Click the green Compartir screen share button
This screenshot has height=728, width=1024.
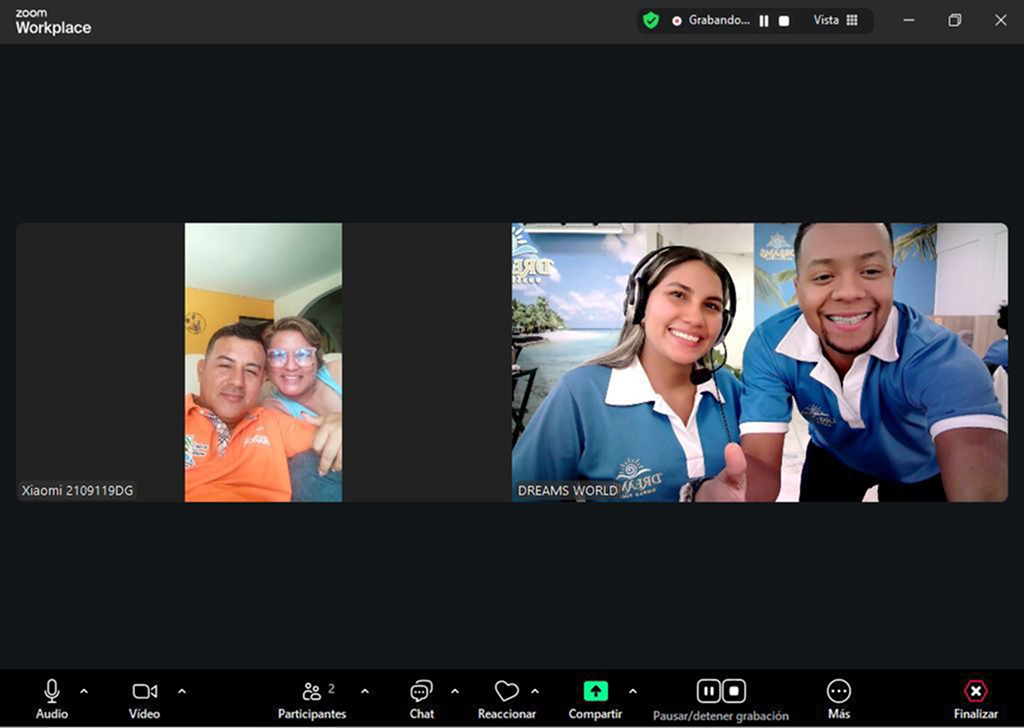coord(595,691)
